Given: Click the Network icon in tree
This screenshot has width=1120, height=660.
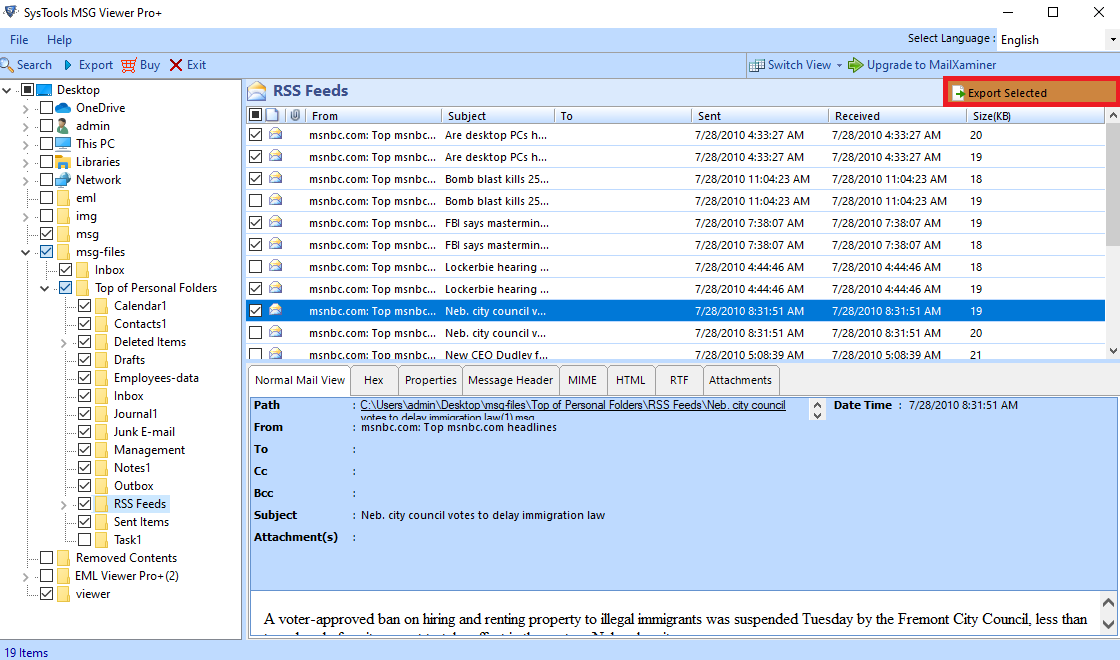Looking at the screenshot, I should click(64, 180).
